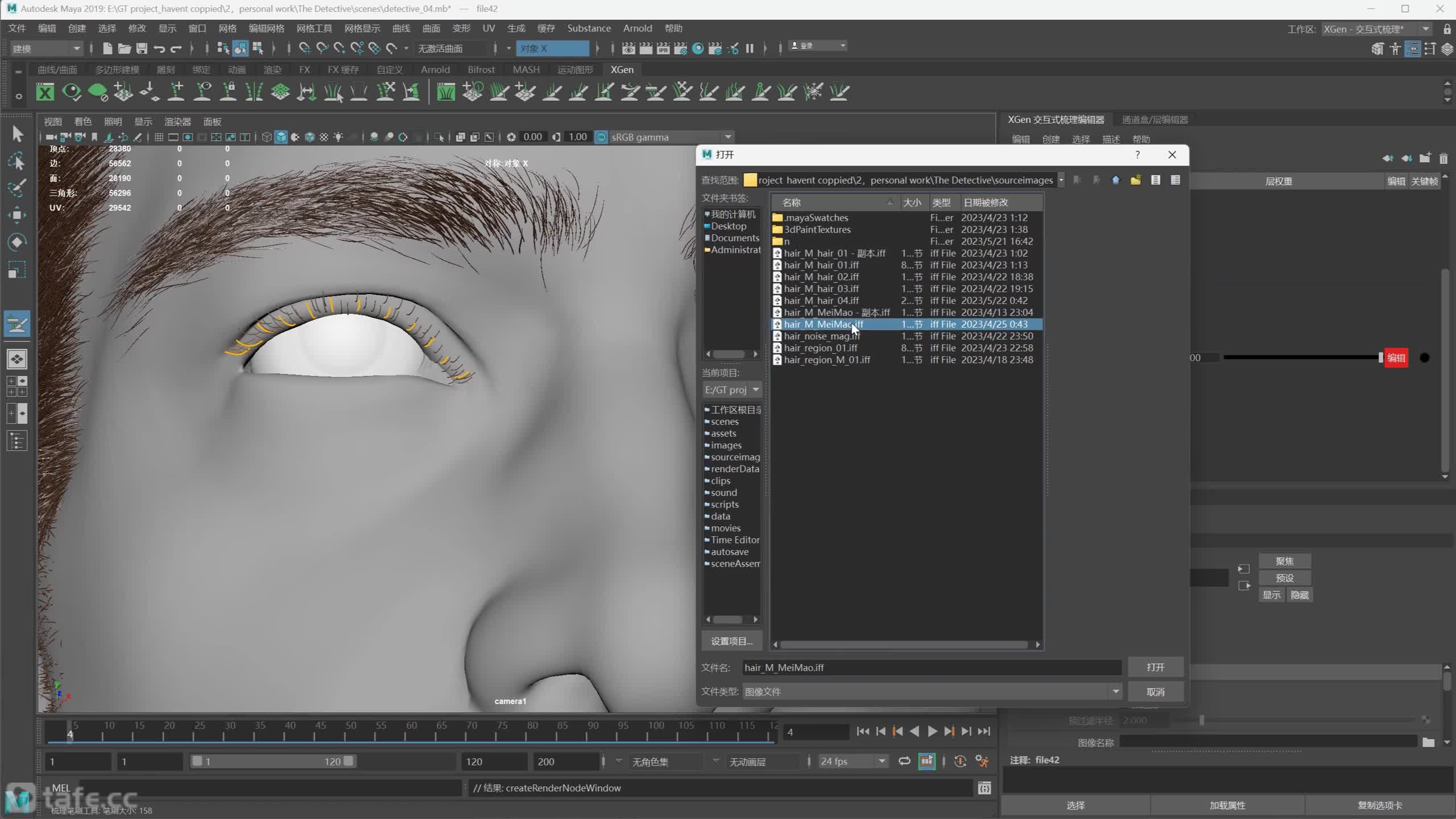Open the 文件 menu

pyautogui.click(x=17, y=28)
